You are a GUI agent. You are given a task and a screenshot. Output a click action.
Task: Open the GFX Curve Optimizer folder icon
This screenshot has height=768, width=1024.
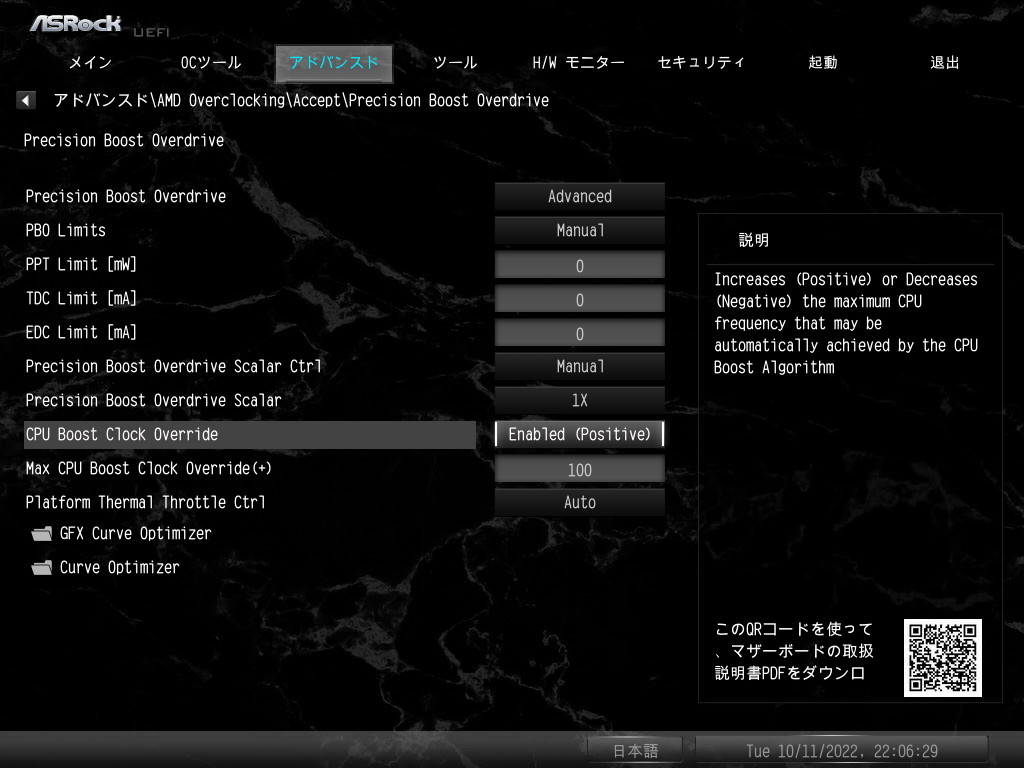pos(42,534)
